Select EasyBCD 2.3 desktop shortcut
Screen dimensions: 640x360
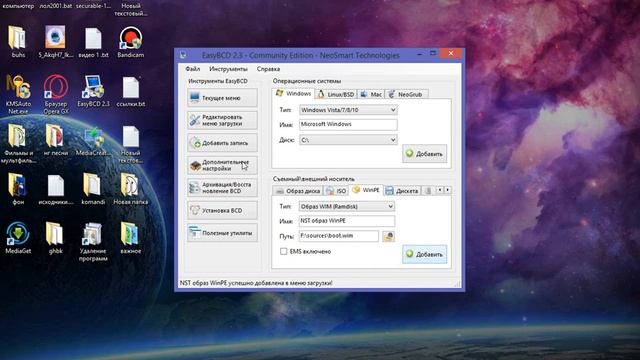(93, 91)
